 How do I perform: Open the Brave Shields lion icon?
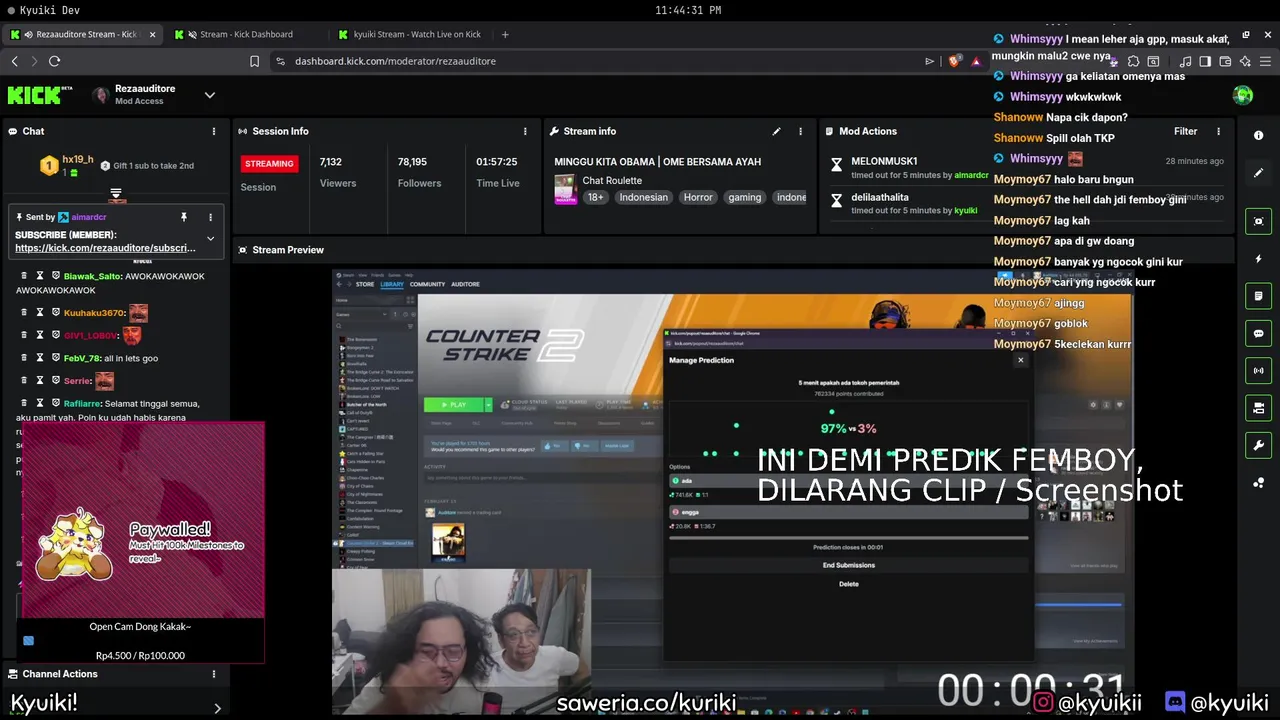click(x=954, y=61)
